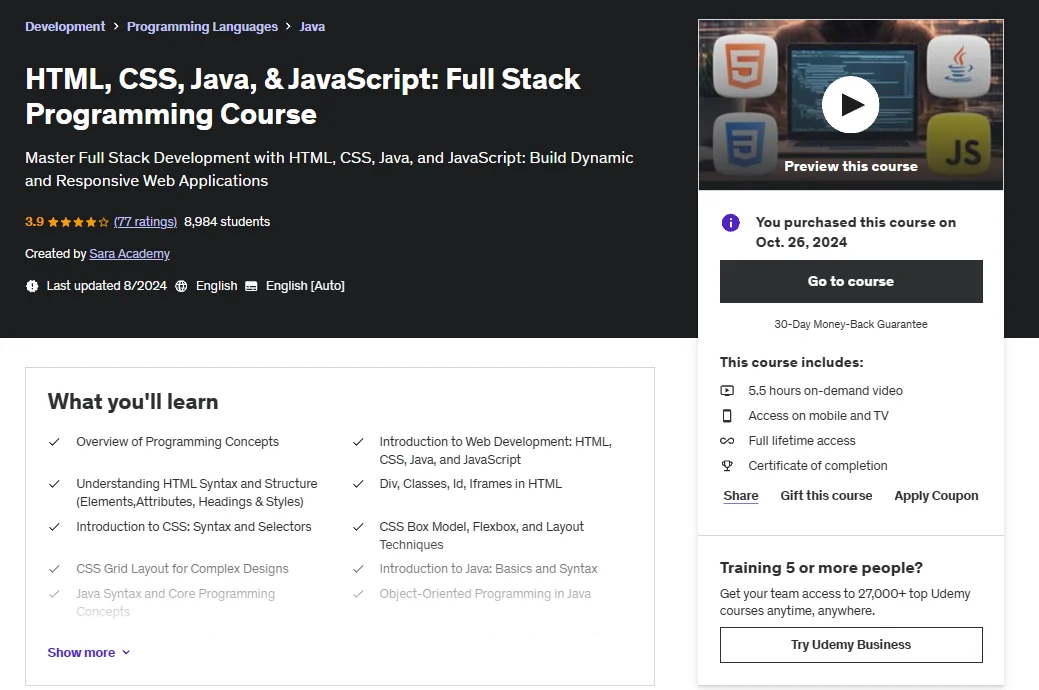Click the Go to course button
Screen dimensions: 1039x690
[851, 281]
